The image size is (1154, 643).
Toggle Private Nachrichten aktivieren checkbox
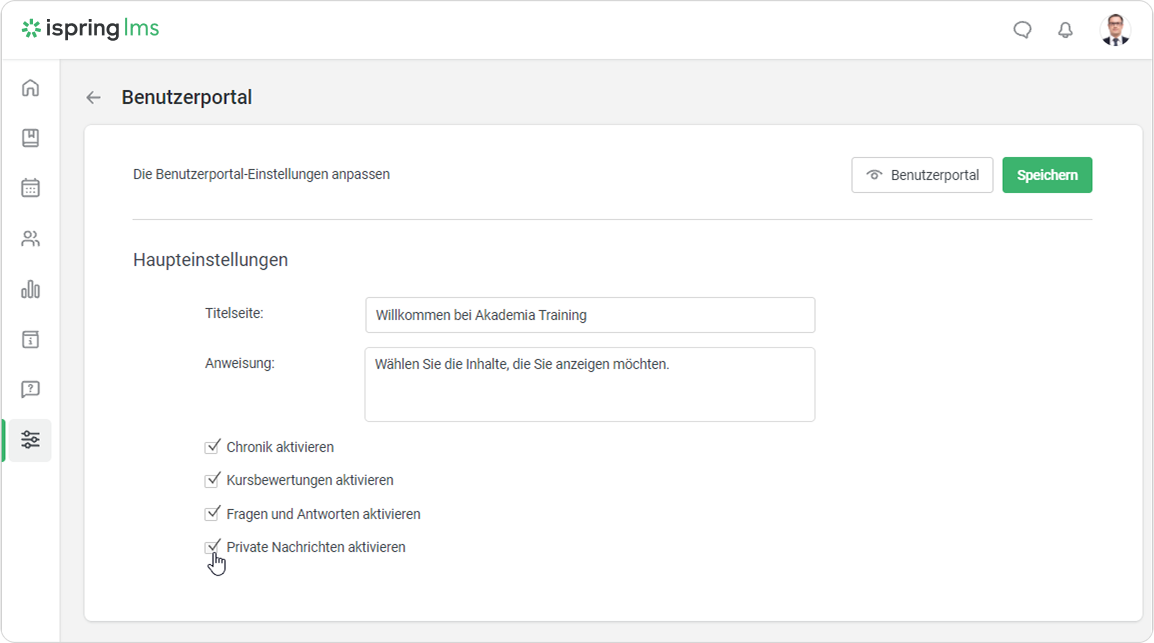[212, 547]
